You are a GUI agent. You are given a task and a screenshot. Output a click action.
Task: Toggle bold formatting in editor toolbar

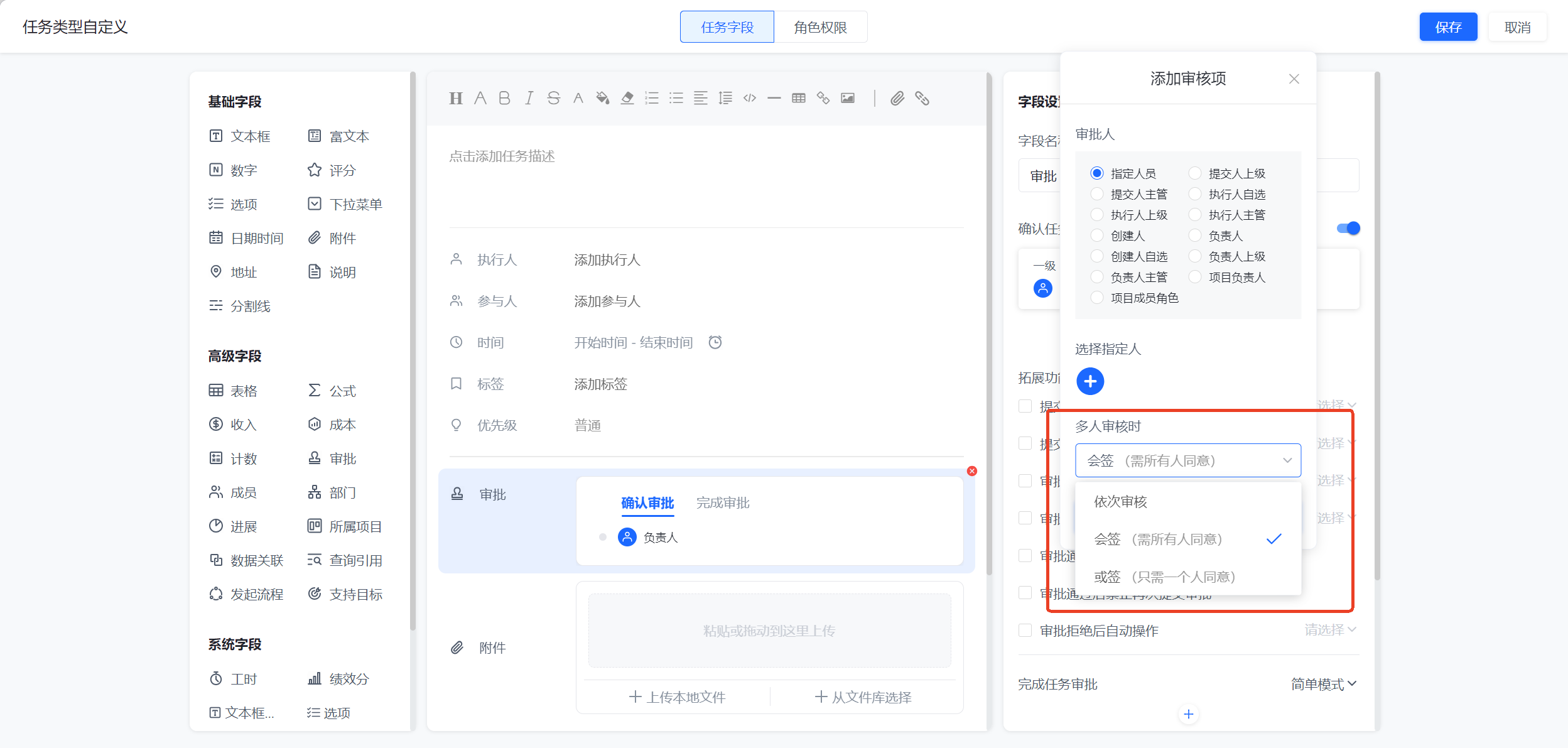pyautogui.click(x=504, y=99)
